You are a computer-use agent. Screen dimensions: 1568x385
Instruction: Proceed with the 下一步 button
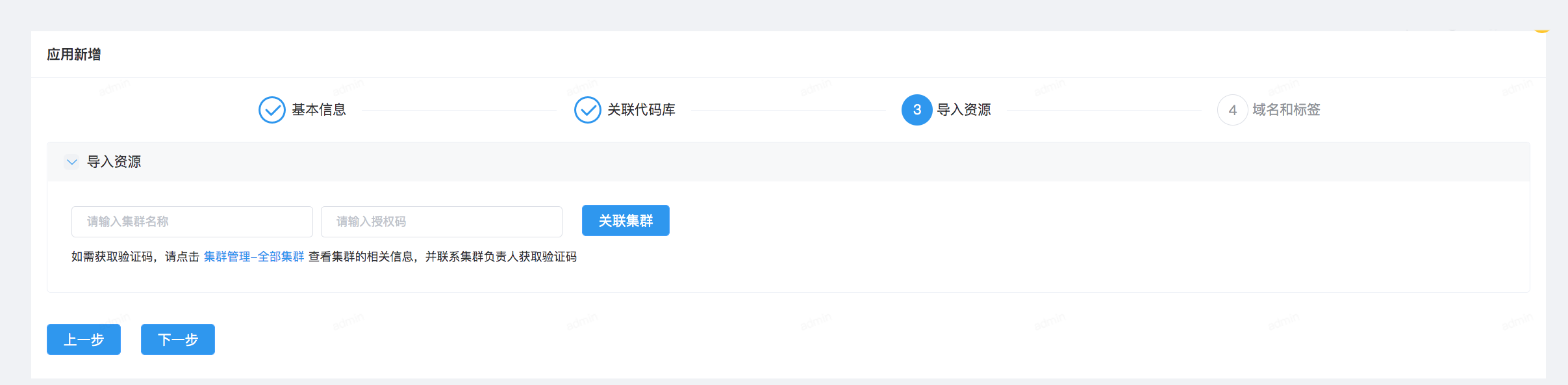click(x=178, y=339)
